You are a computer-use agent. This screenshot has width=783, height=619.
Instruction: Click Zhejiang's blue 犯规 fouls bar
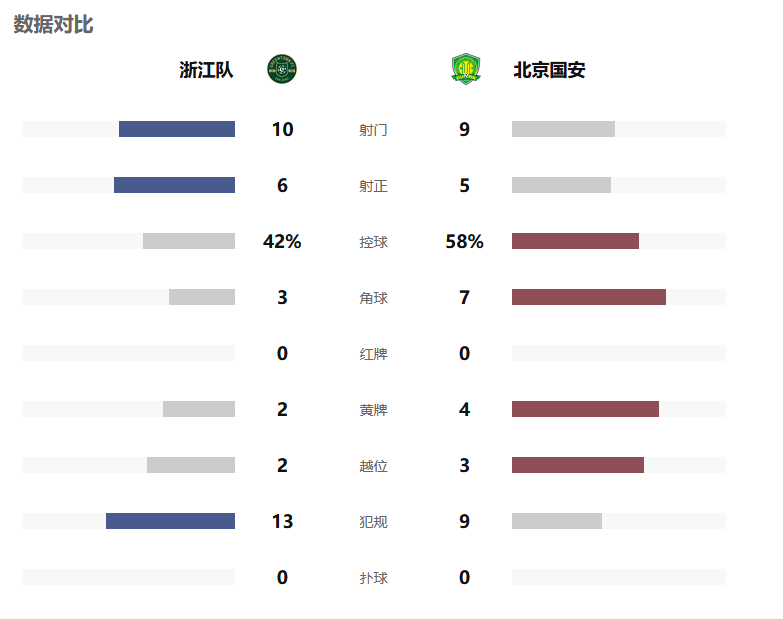(x=170, y=521)
